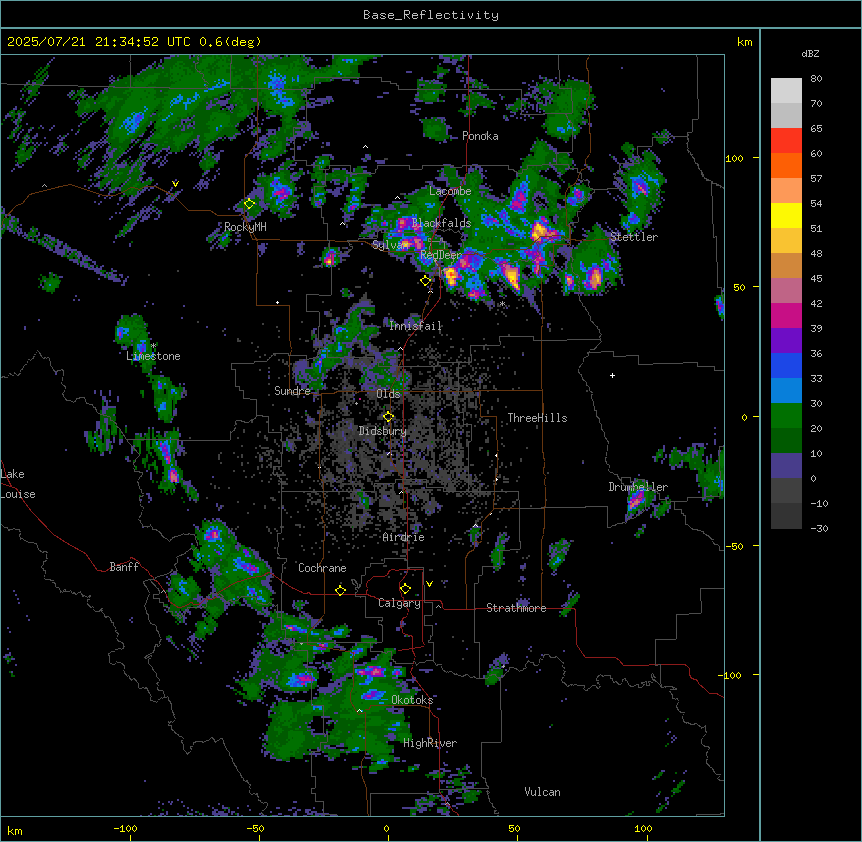Click the Innisfail city label
Image resolution: width=862 pixels, height=842 pixels.
coord(415,326)
